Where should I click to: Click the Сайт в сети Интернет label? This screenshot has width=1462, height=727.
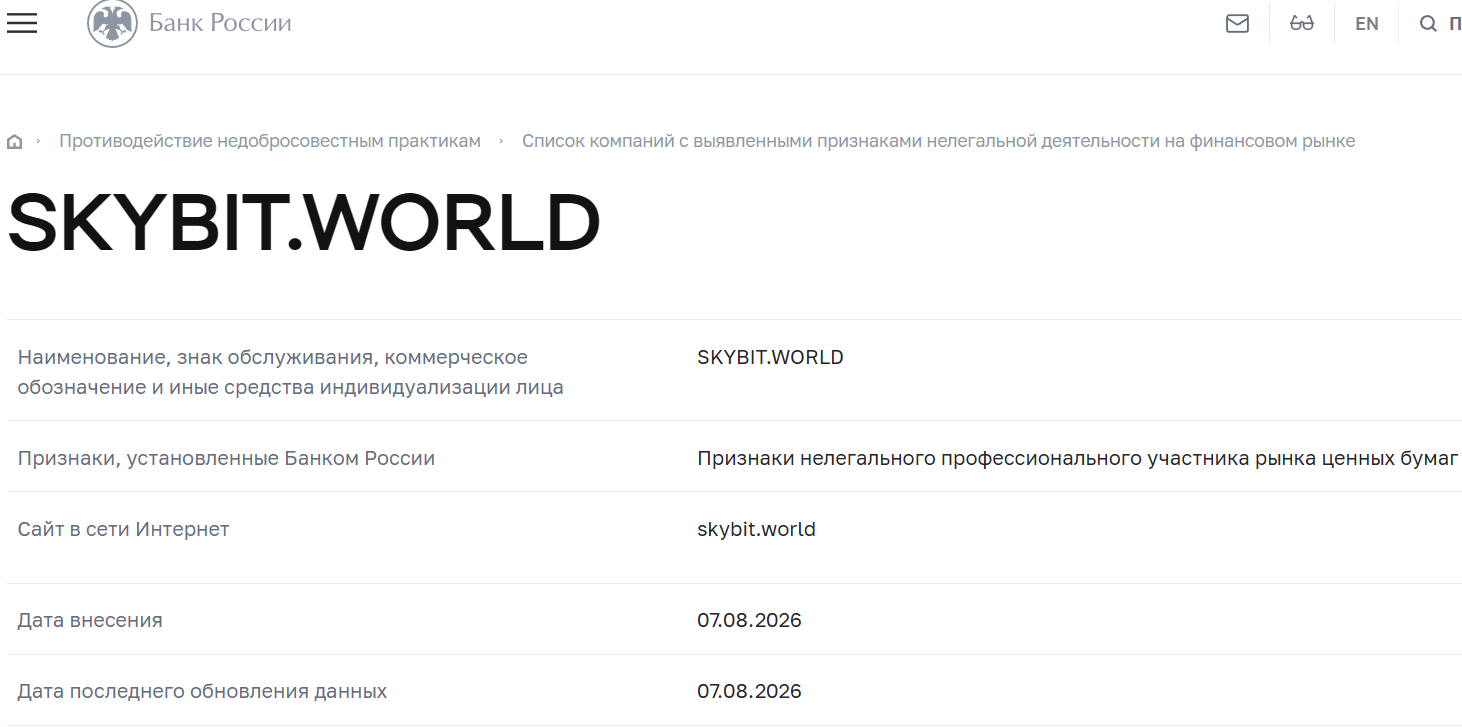pos(123,529)
